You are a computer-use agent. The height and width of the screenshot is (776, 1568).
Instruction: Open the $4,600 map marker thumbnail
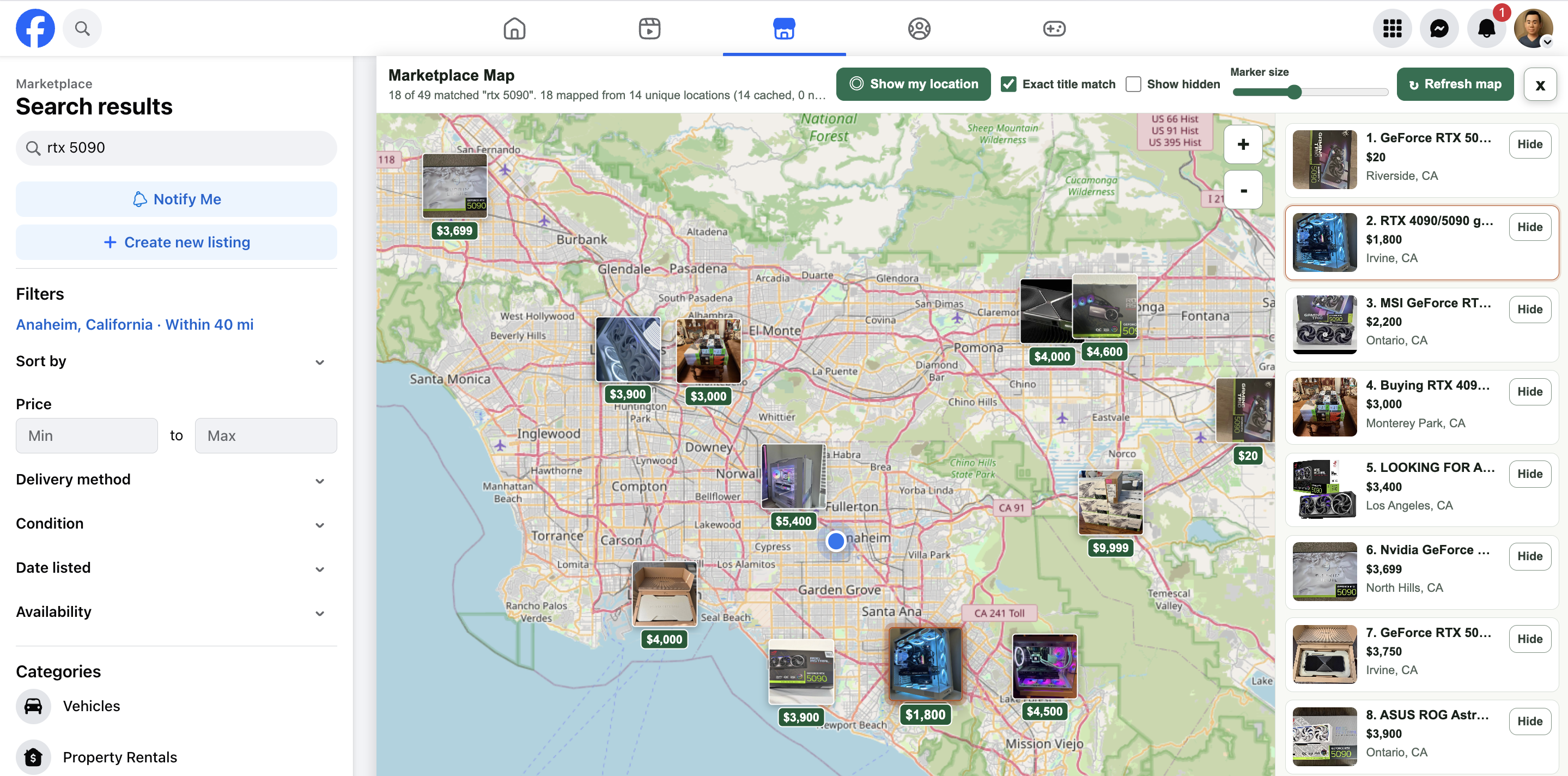point(1105,306)
